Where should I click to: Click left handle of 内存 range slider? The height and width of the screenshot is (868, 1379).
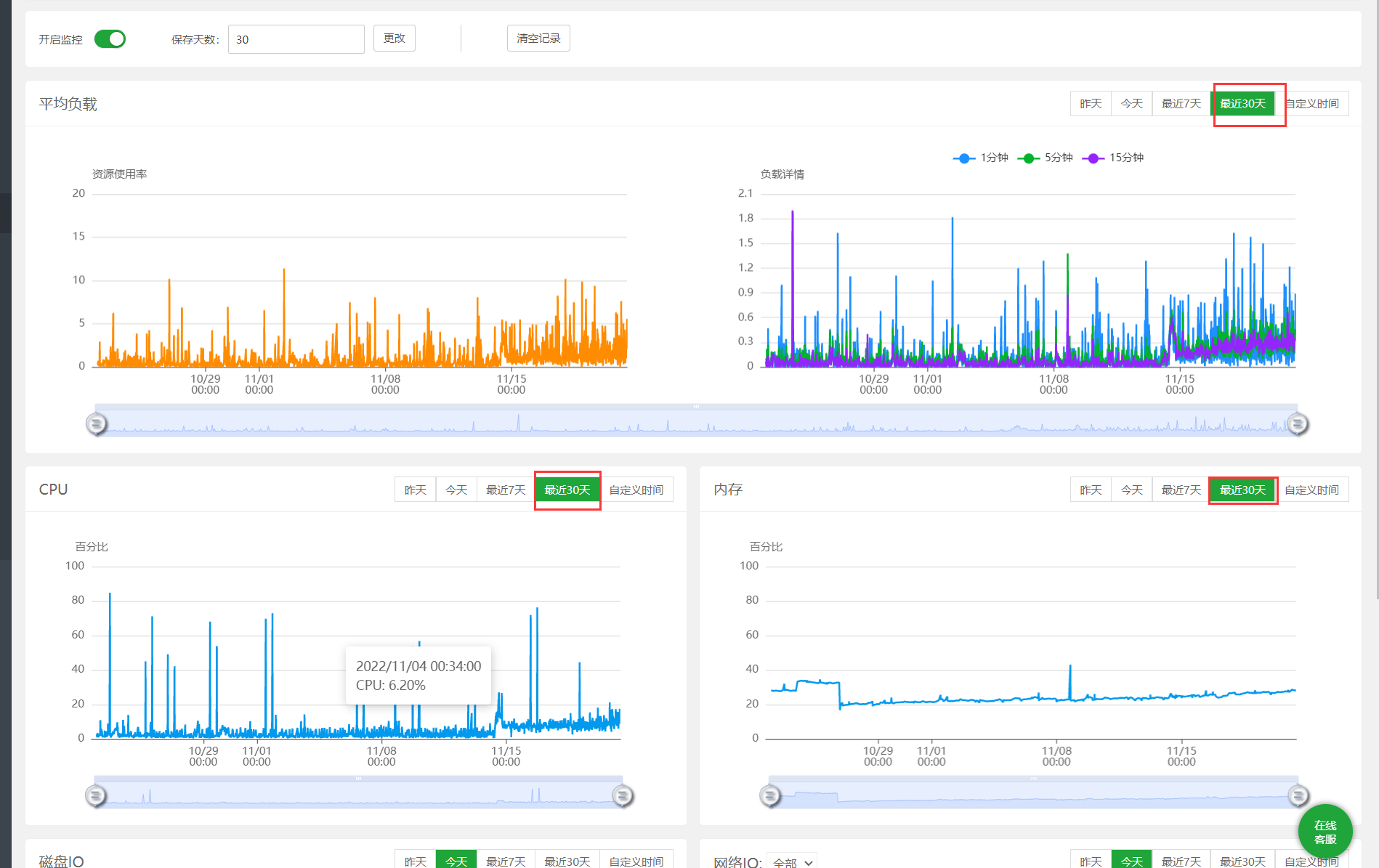[x=770, y=796]
